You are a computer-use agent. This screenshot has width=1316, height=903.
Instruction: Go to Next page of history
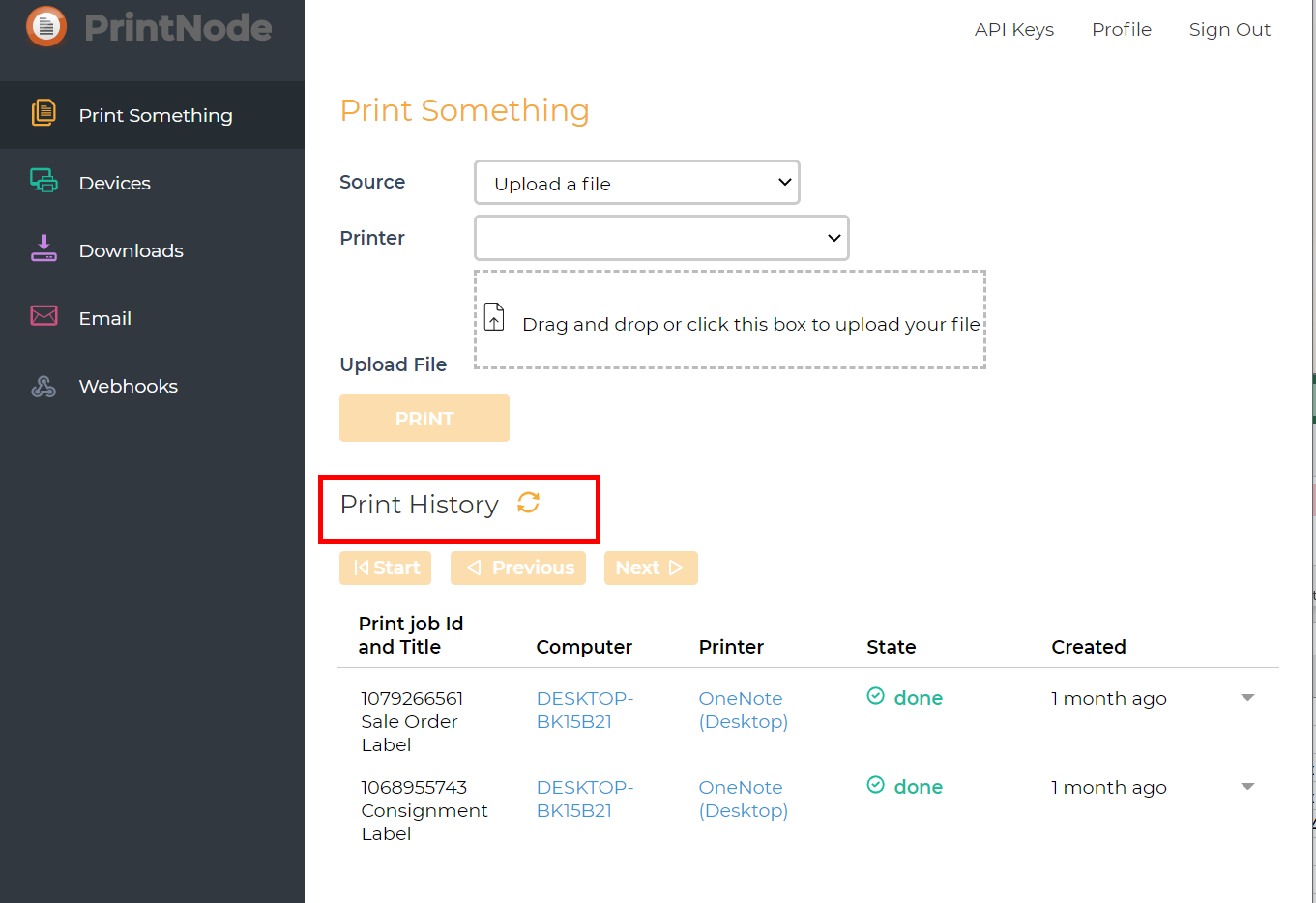pyautogui.click(x=650, y=568)
